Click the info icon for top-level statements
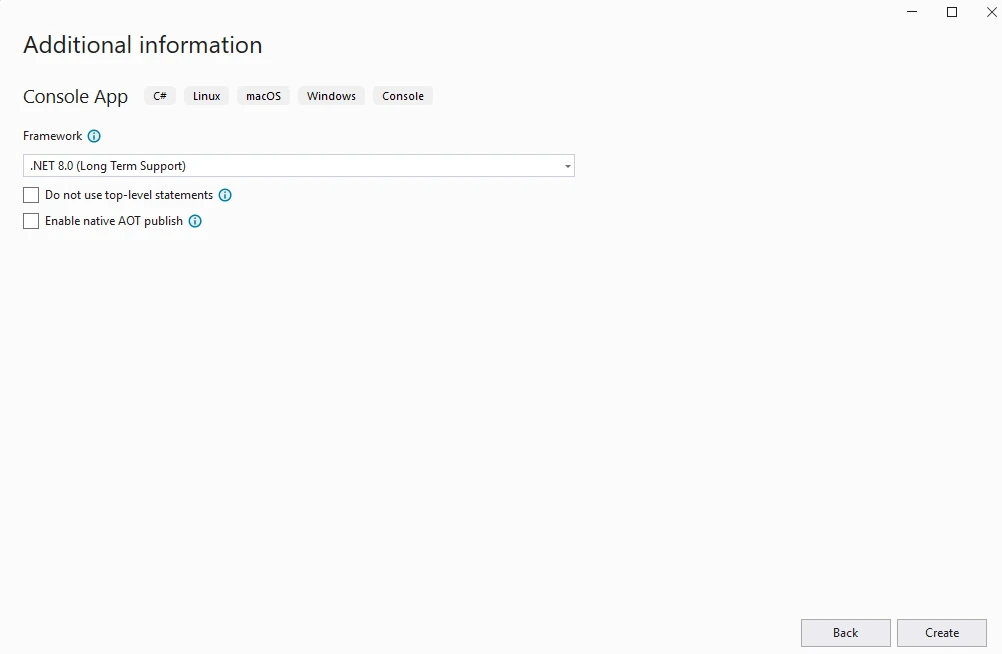Screen dimensions: 1002x654 point(225,195)
